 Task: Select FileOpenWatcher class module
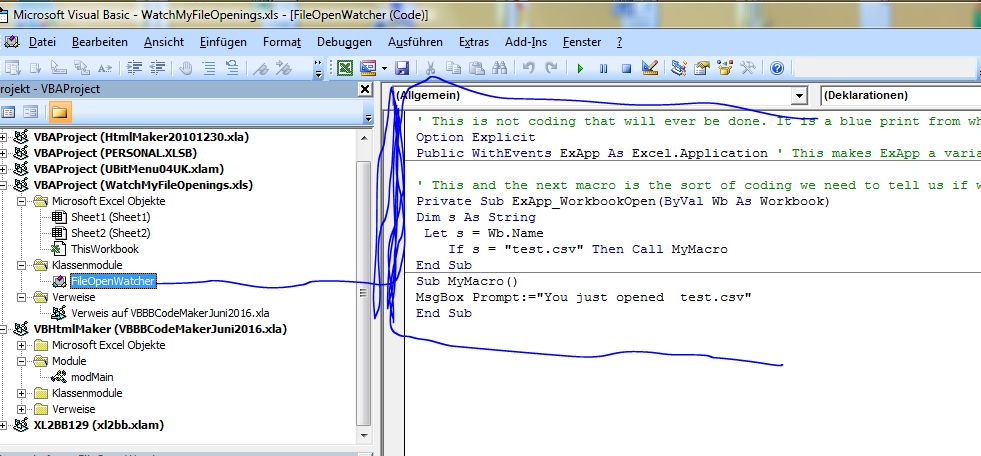click(x=113, y=281)
